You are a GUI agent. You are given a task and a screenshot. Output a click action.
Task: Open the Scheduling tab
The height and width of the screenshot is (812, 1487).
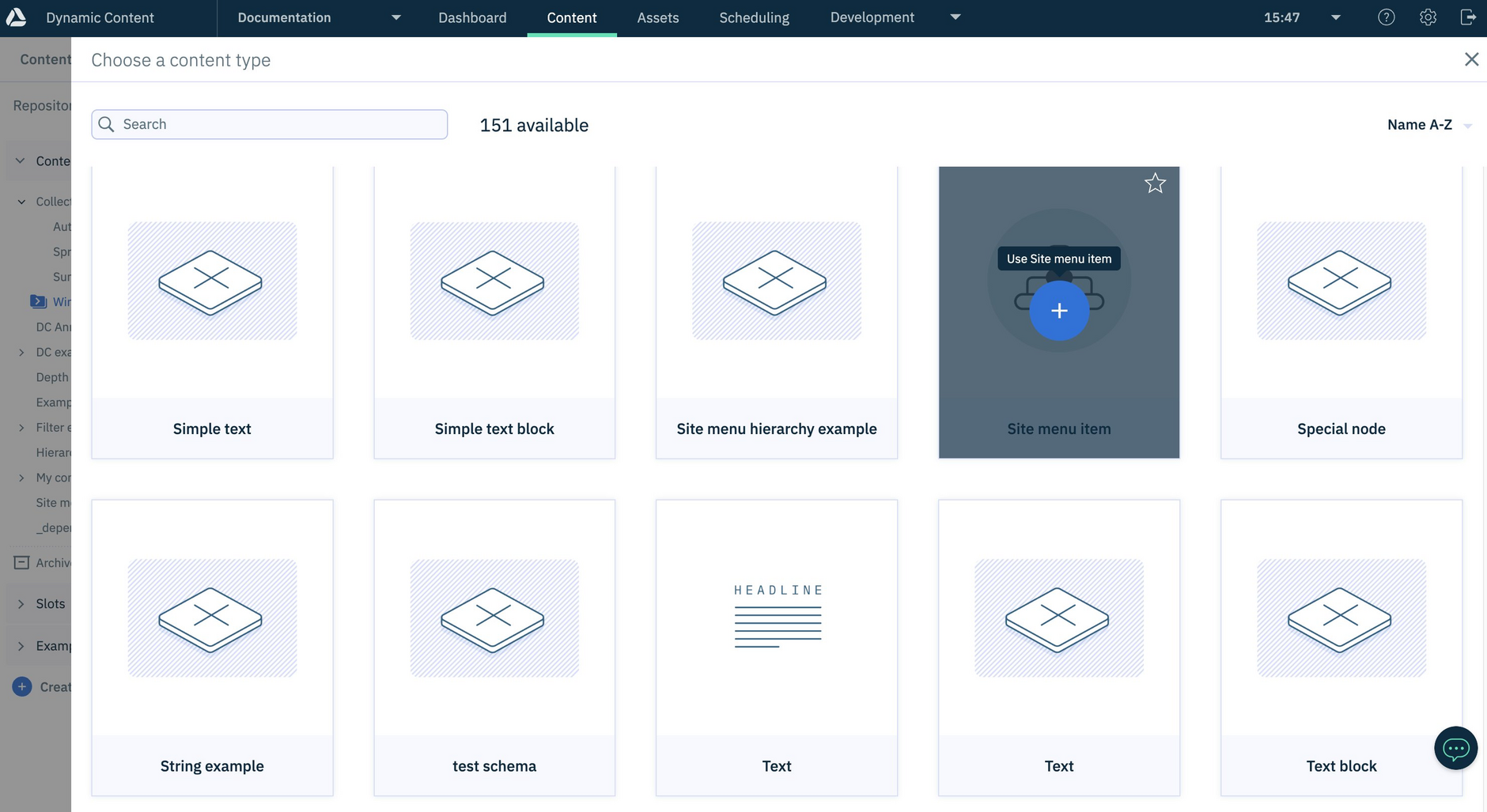click(x=754, y=17)
